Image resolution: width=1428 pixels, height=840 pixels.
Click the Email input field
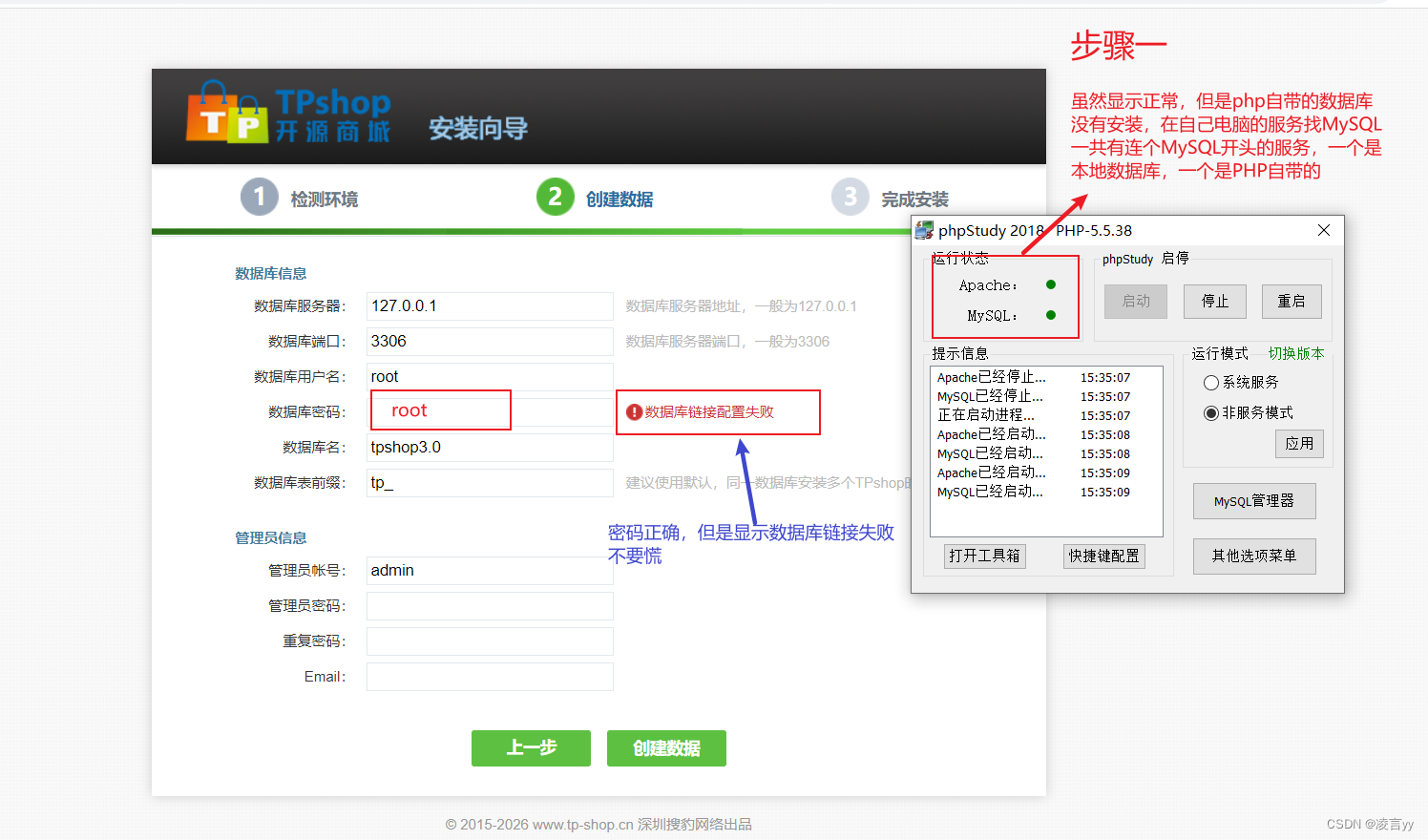point(490,677)
